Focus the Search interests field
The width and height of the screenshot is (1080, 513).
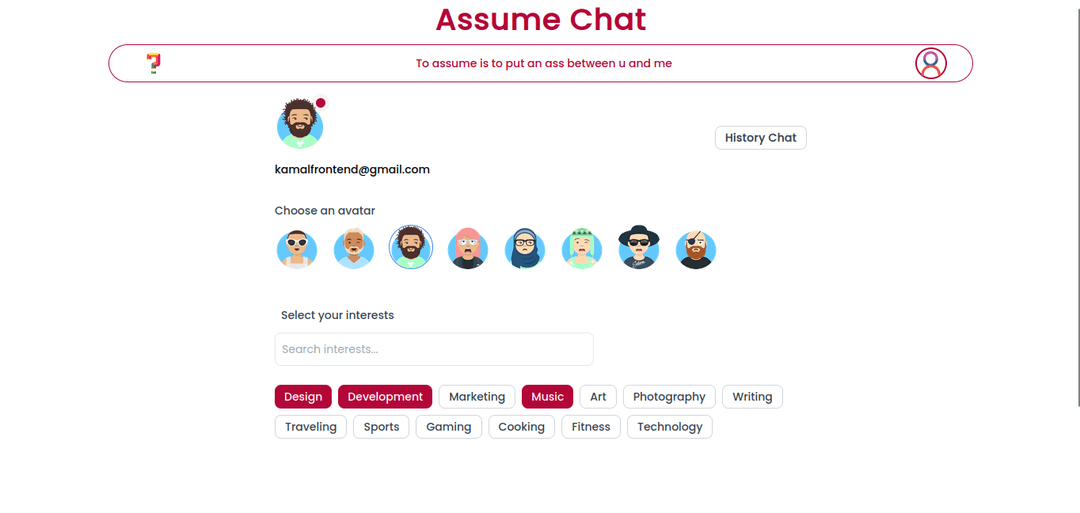point(434,349)
